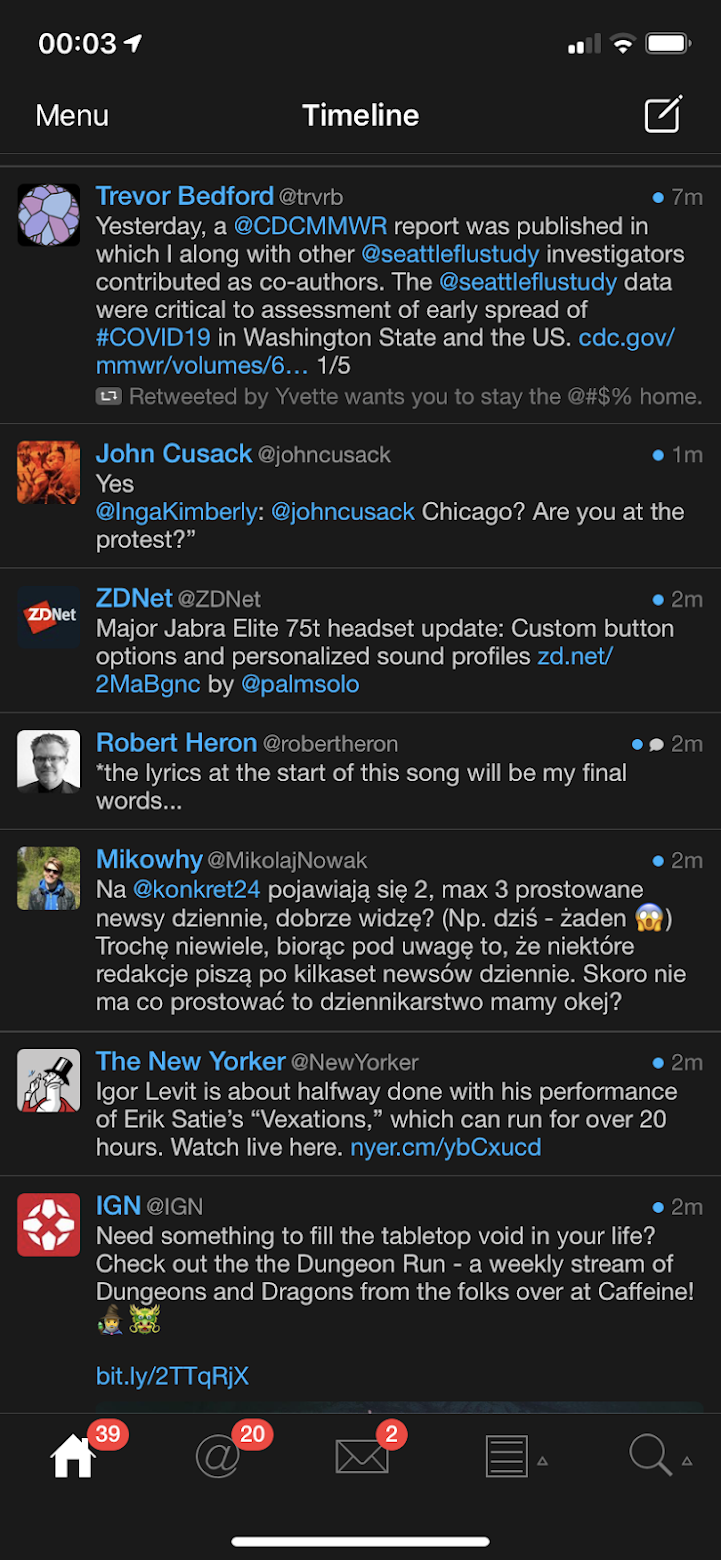Image resolution: width=721 pixels, height=1560 pixels.
Task: Open the lists icon in bottom bar
Action: click(x=507, y=1457)
